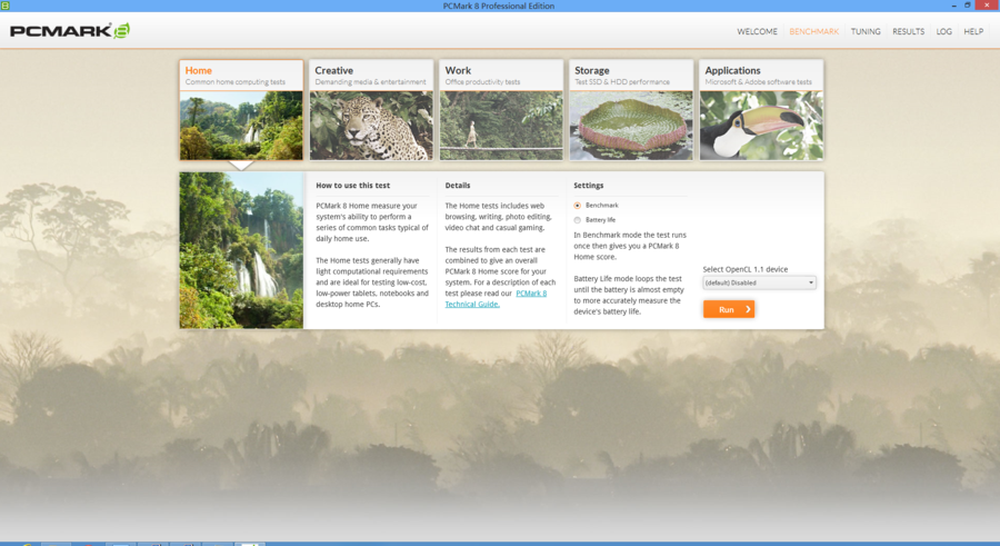The image size is (1000, 546).
Task: Open the HELP tab
Action: (x=973, y=31)
